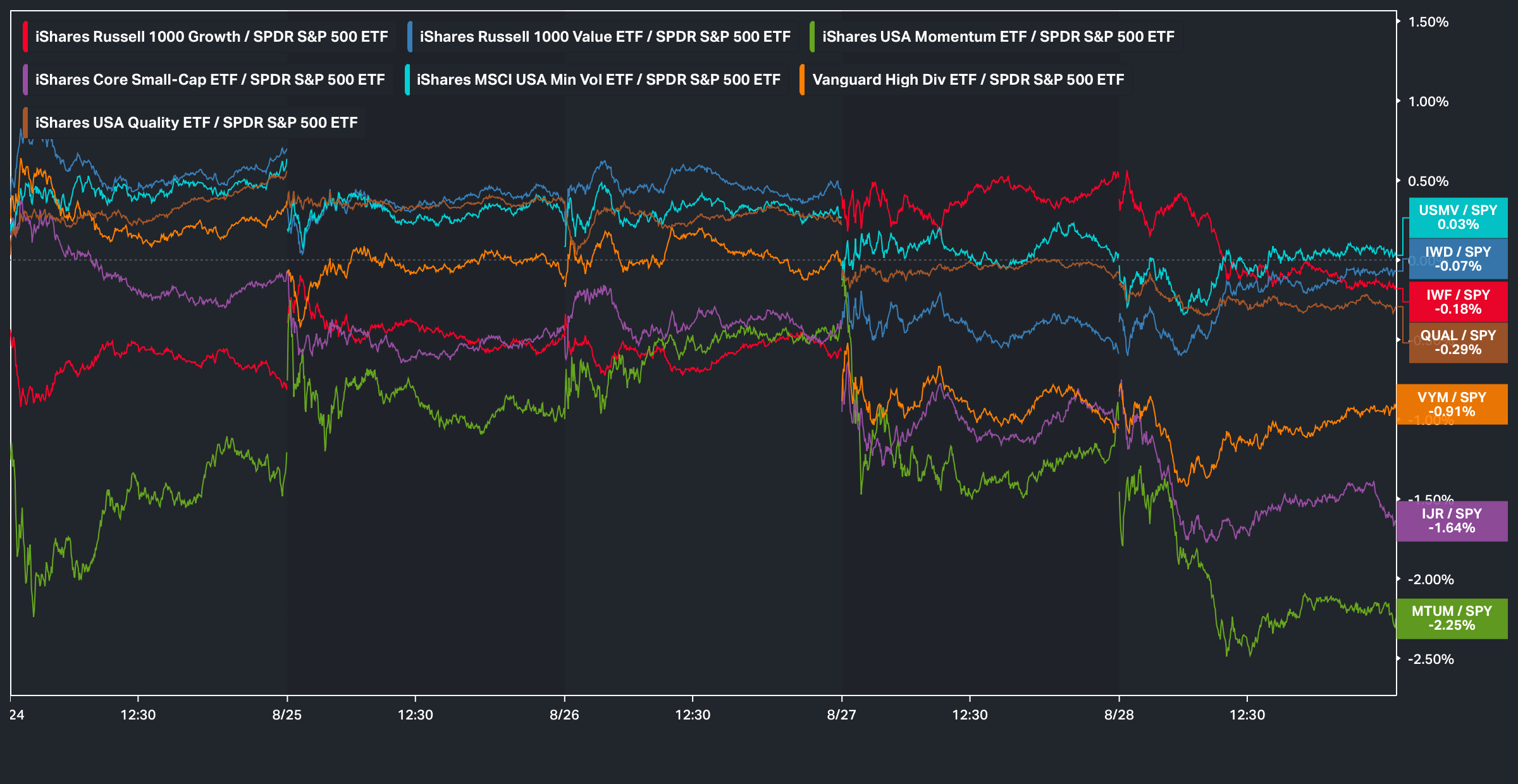Screen dimensions: 1518x784
Task: Click the IJR / SPY -1.64% price tag
Action: (x=1452, y=521)
